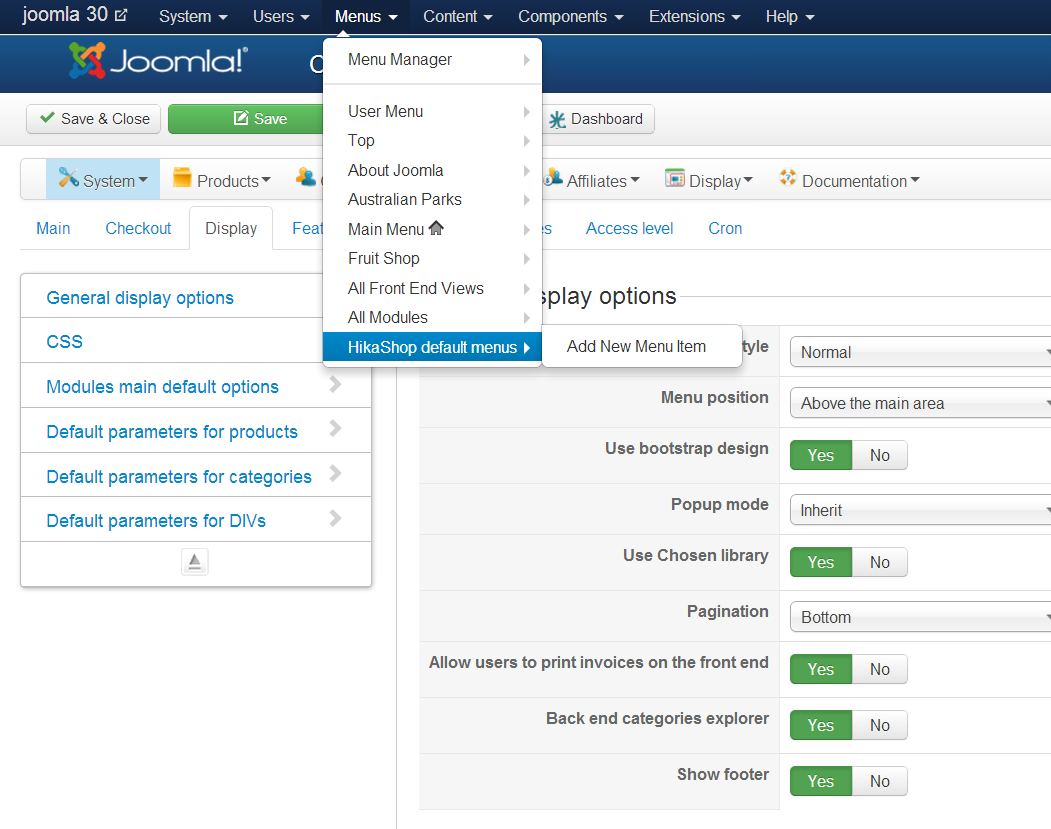This screenshot has width=1051, height=829.
Task: Open the Users top menu
Action: (281, 16)
